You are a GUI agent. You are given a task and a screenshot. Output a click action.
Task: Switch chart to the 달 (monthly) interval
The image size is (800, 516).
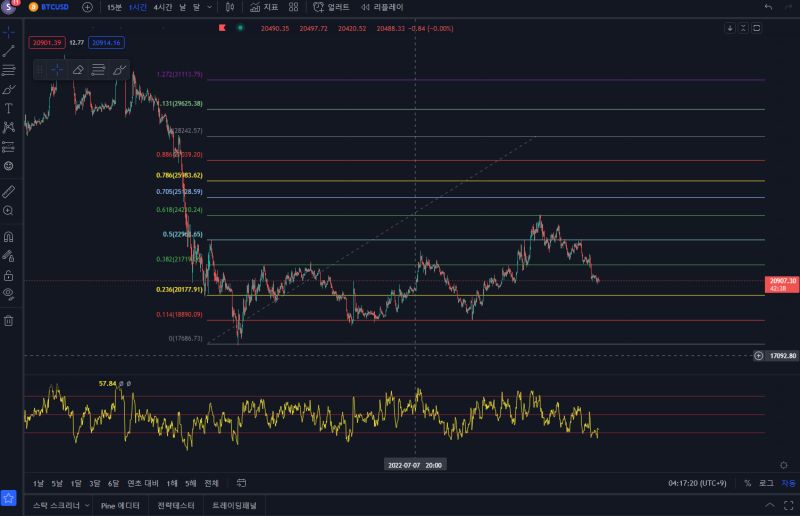pyautogui.click(x=196, y=7)
